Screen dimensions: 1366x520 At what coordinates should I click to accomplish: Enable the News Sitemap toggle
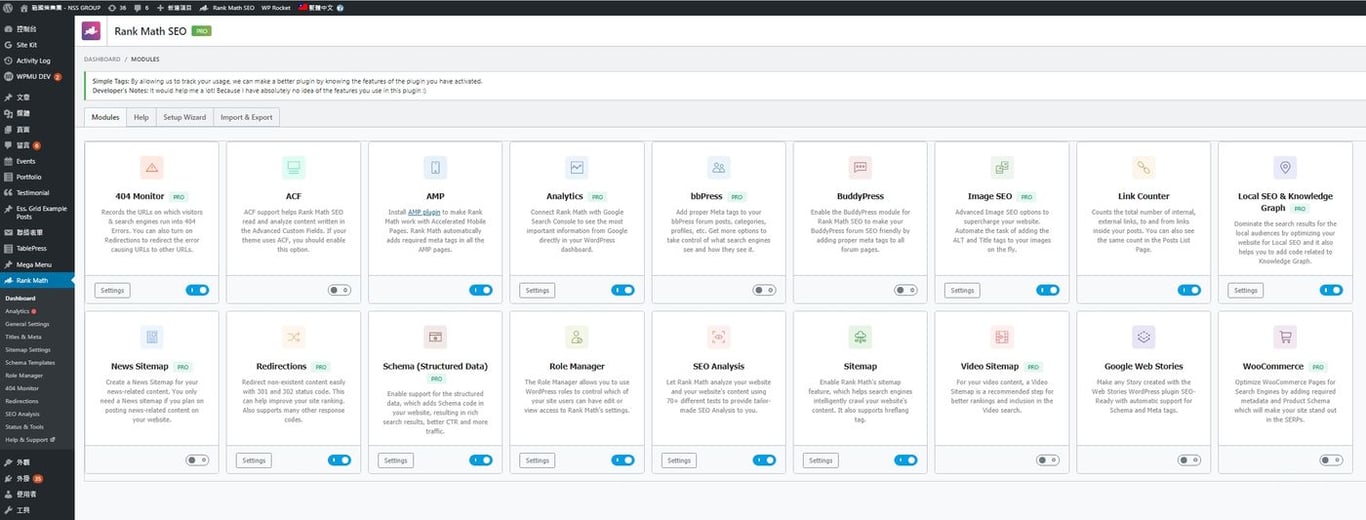tap(197, 460)
